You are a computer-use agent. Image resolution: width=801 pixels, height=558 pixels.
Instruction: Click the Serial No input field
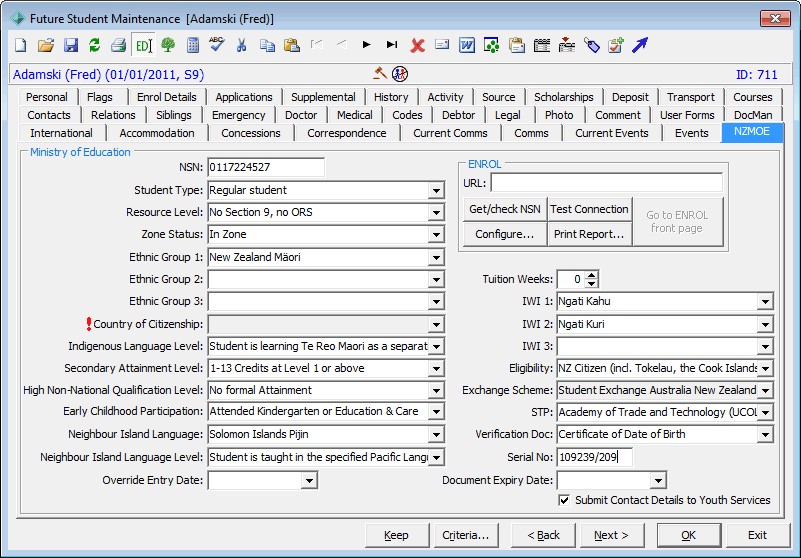595,457
